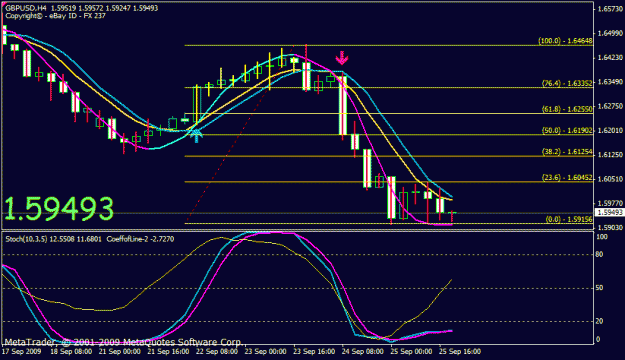
Task: Click the 1.65730 price scale value
Action: pos(610,9)
